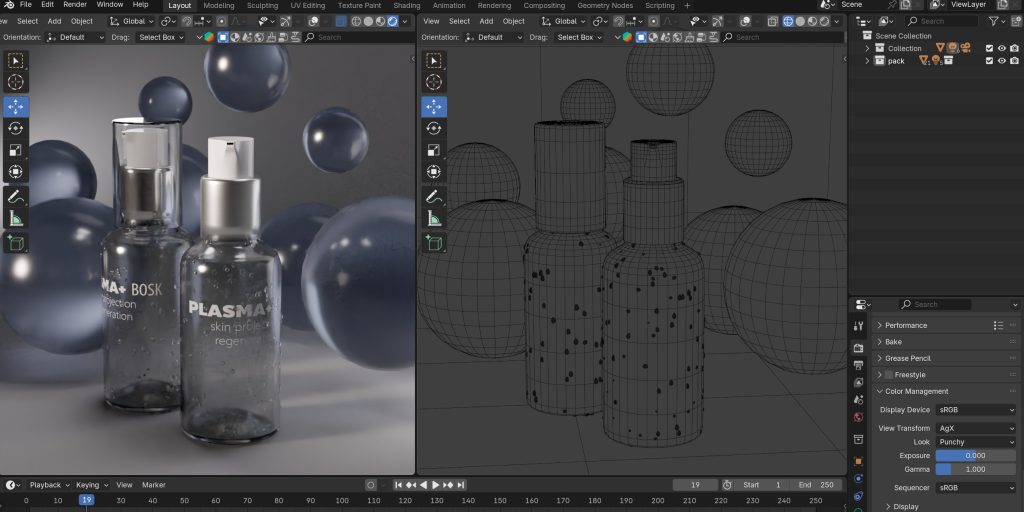This screenshot has width=1024, height=512.
Task: Uncheck the Collection exclude checkbox in outliner
Action: coord(989,48)
